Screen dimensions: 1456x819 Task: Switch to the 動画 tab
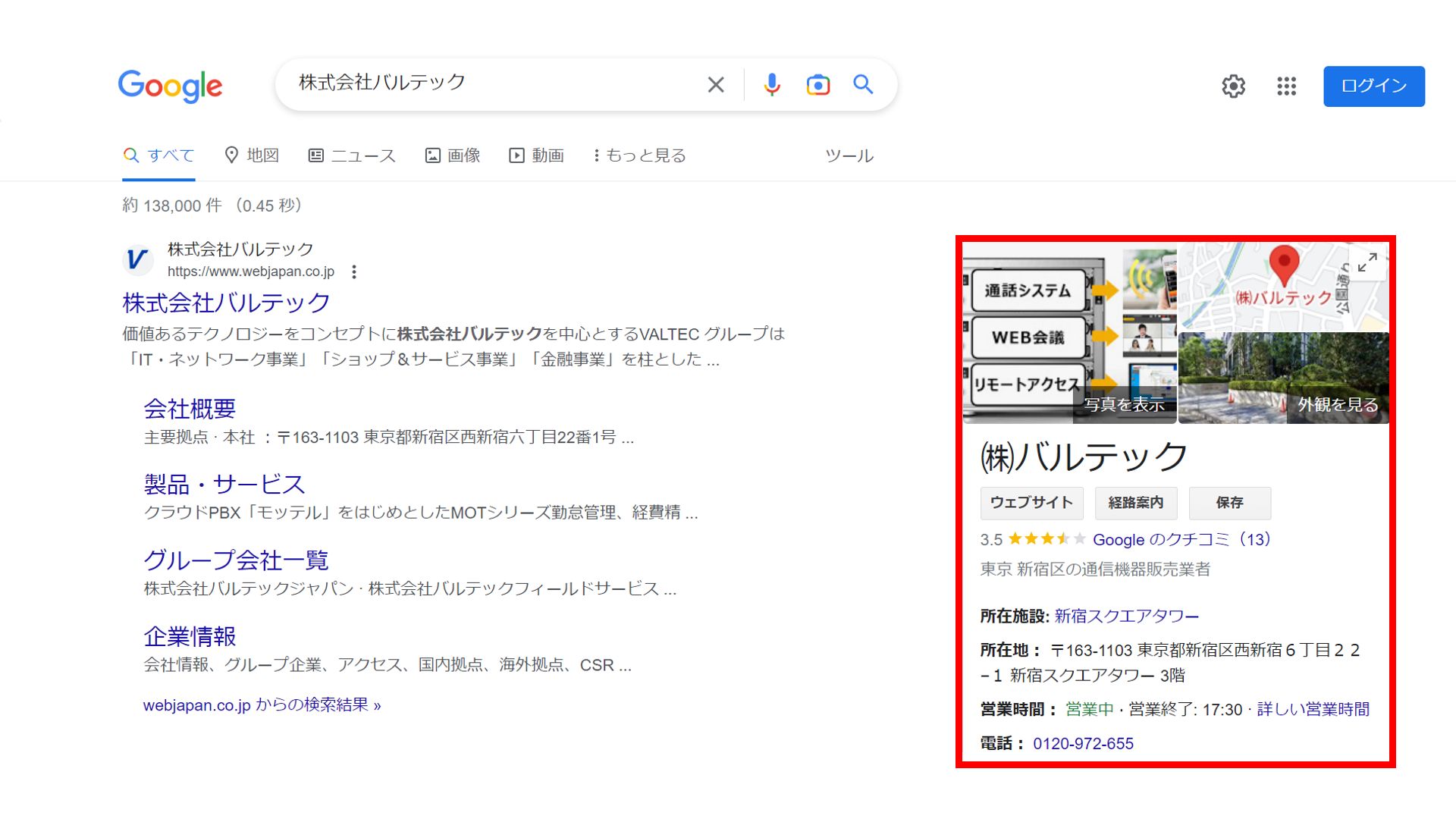pyautogui.click(x=536, y=155)
